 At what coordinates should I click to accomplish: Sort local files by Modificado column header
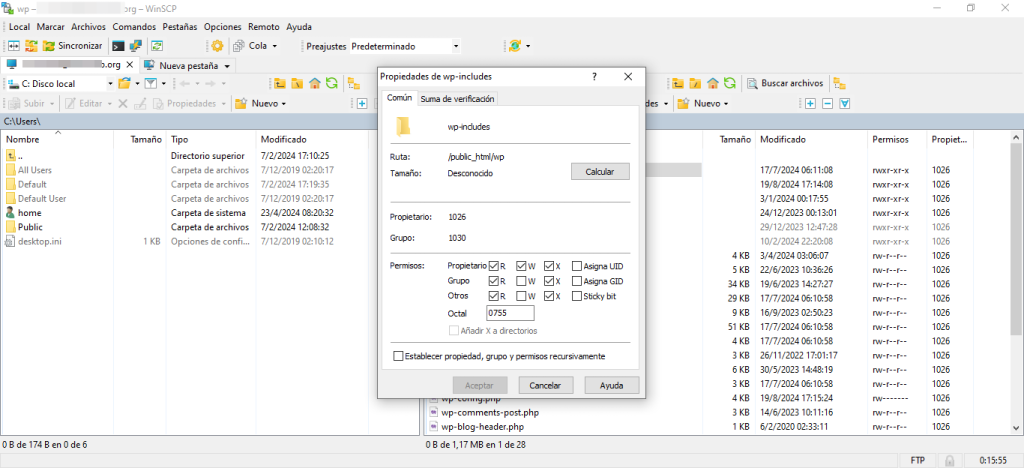point(283,140)
